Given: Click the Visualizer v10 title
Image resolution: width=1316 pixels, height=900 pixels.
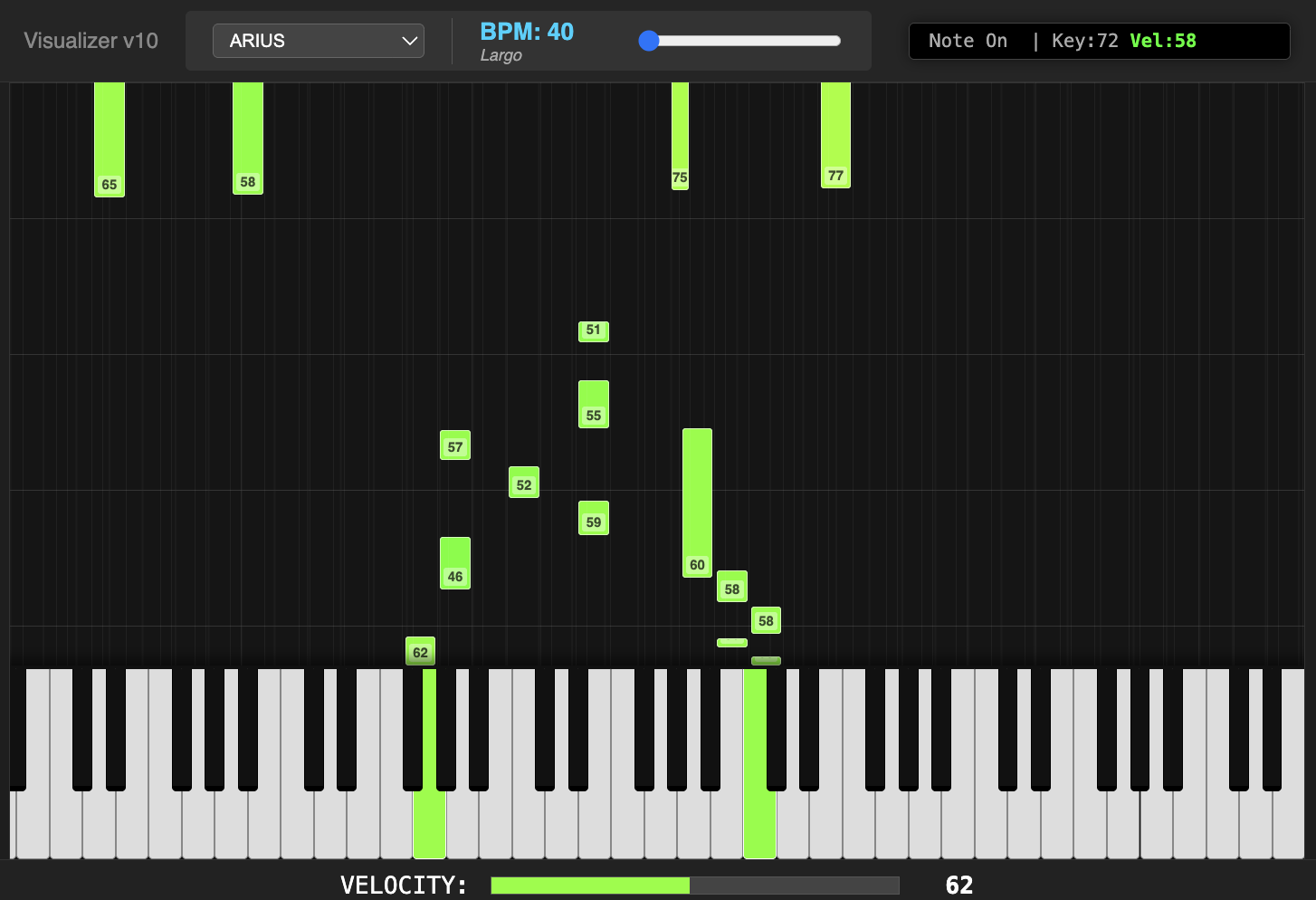Looking at the screenshot, I should (91, 41).
